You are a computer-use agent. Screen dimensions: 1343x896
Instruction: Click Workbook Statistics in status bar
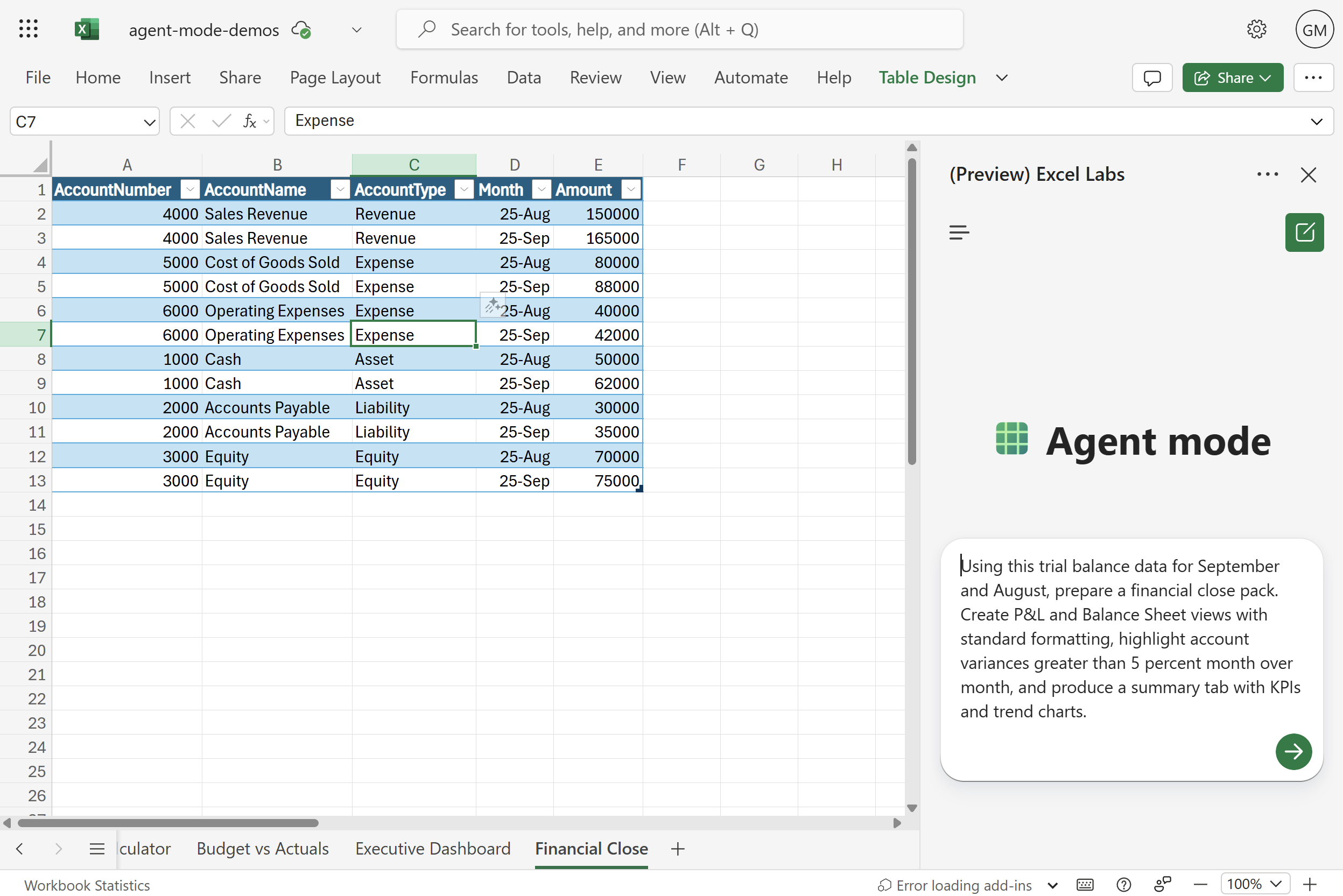pos(87,885)
